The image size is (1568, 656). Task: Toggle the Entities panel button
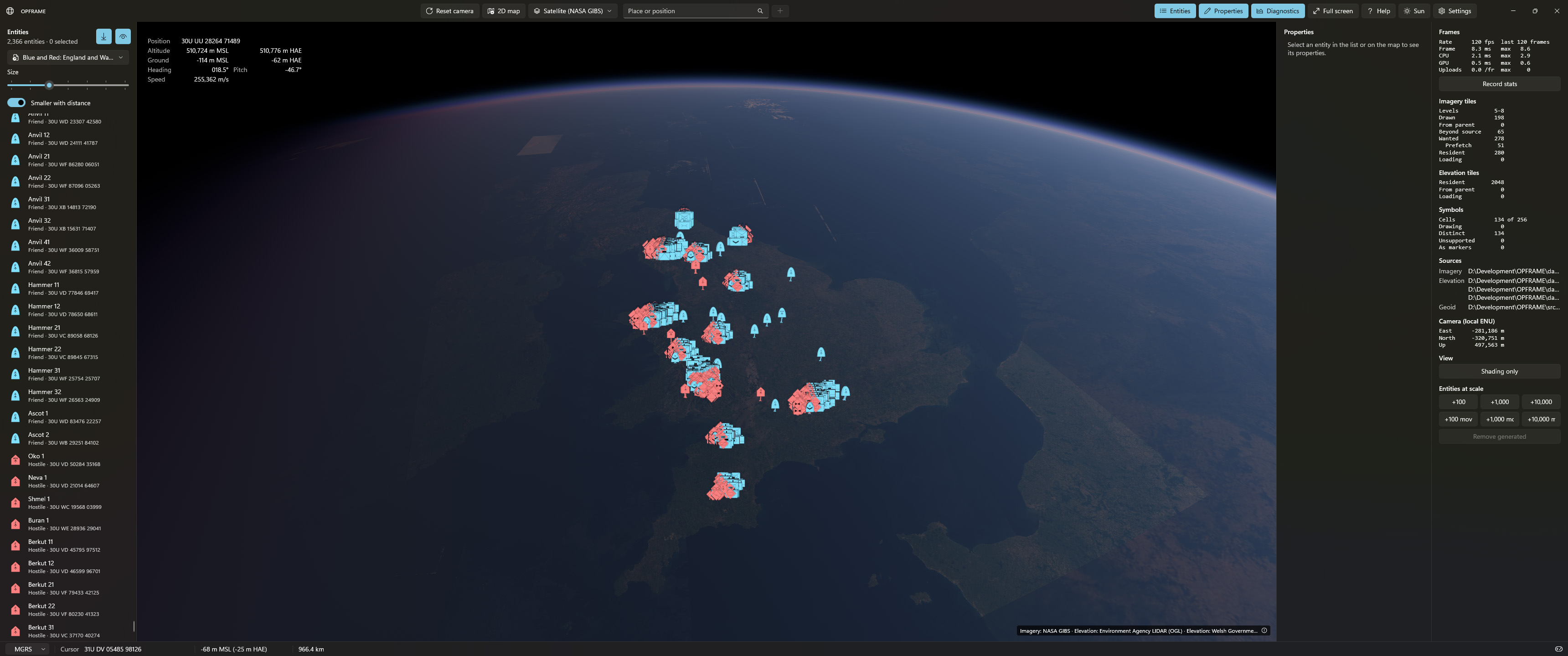(1175, 11)
